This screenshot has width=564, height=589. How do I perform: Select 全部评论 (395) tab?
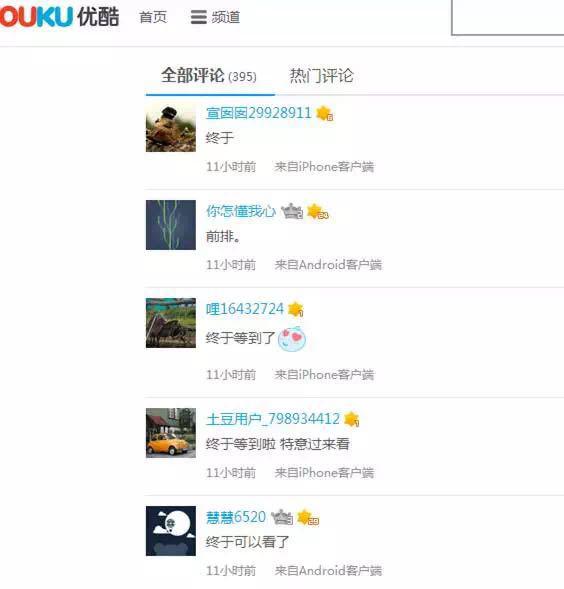pos(209,76)
